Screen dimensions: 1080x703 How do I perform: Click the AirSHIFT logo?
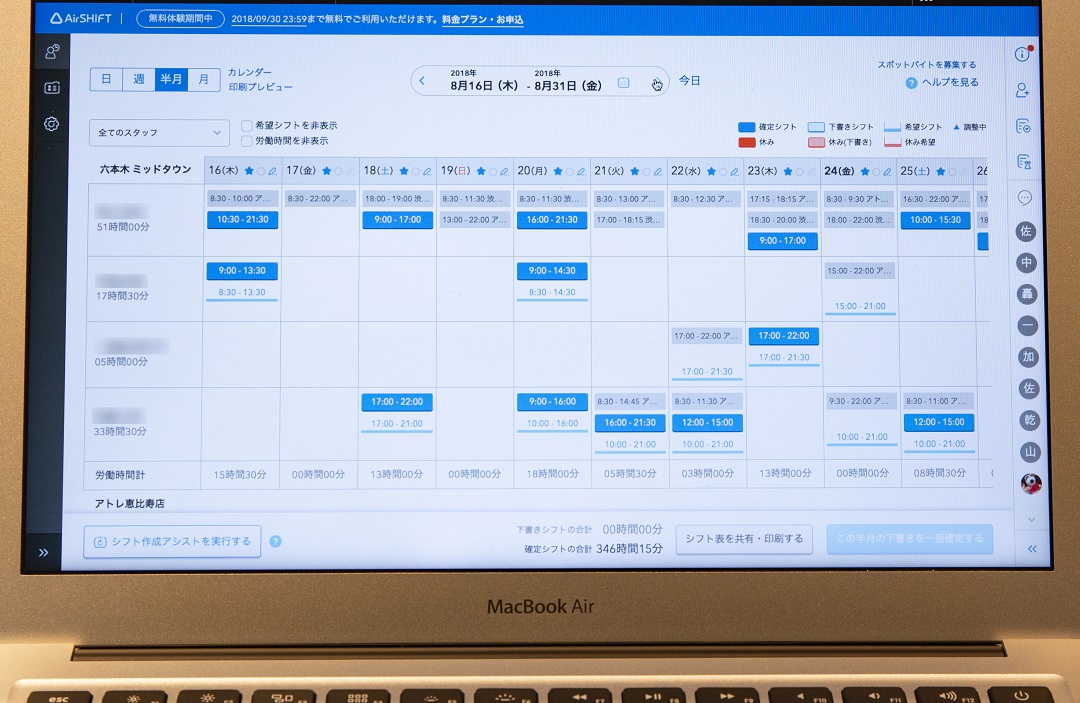pos(81,19)
